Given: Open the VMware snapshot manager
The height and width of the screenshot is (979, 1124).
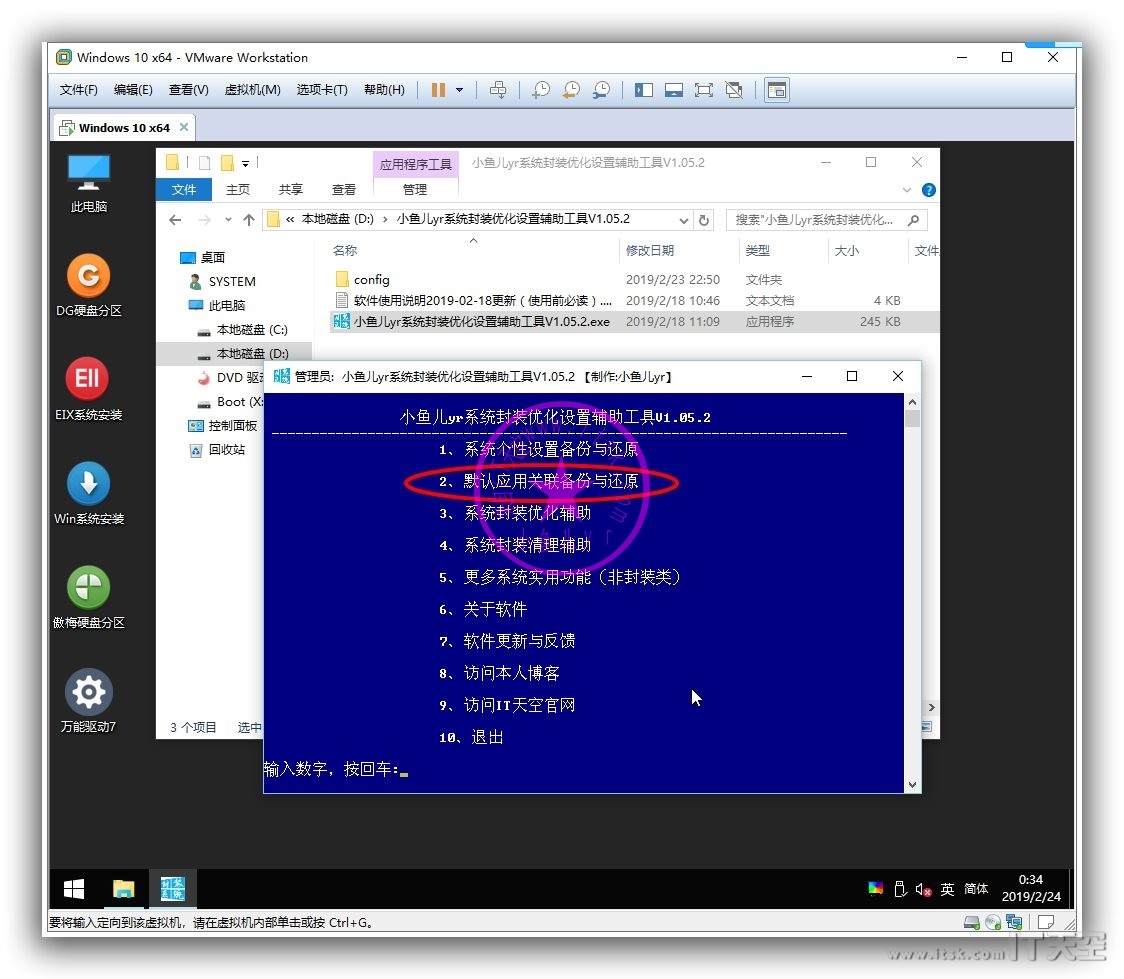Looking at the screenshot, I should click(x=601, y=90).
